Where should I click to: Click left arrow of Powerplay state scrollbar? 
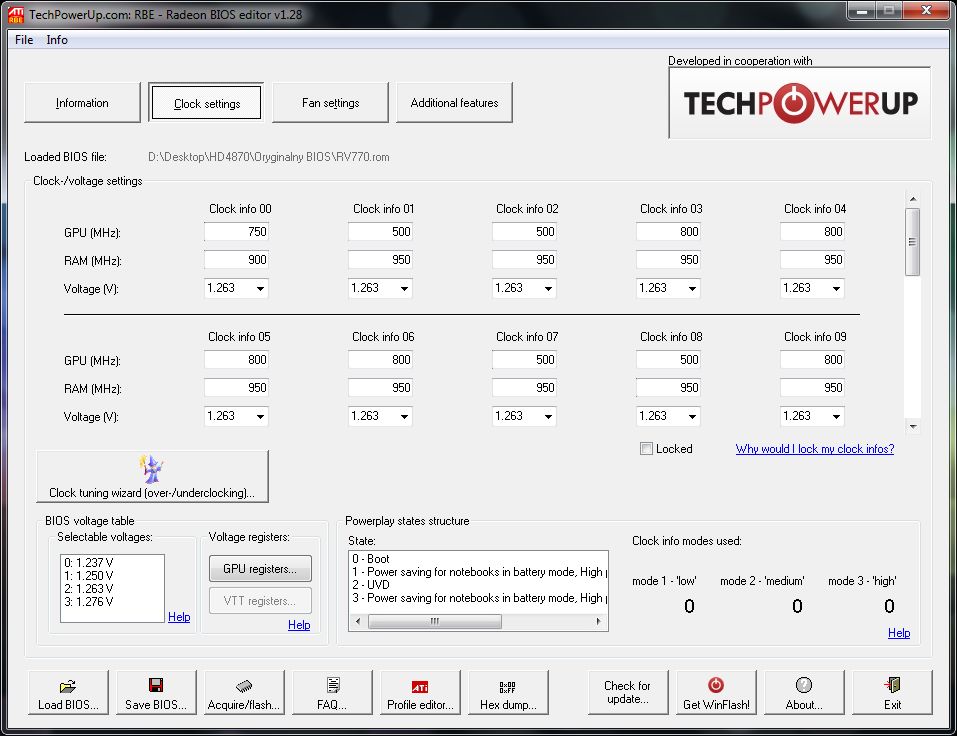click(x=358, y=621)
